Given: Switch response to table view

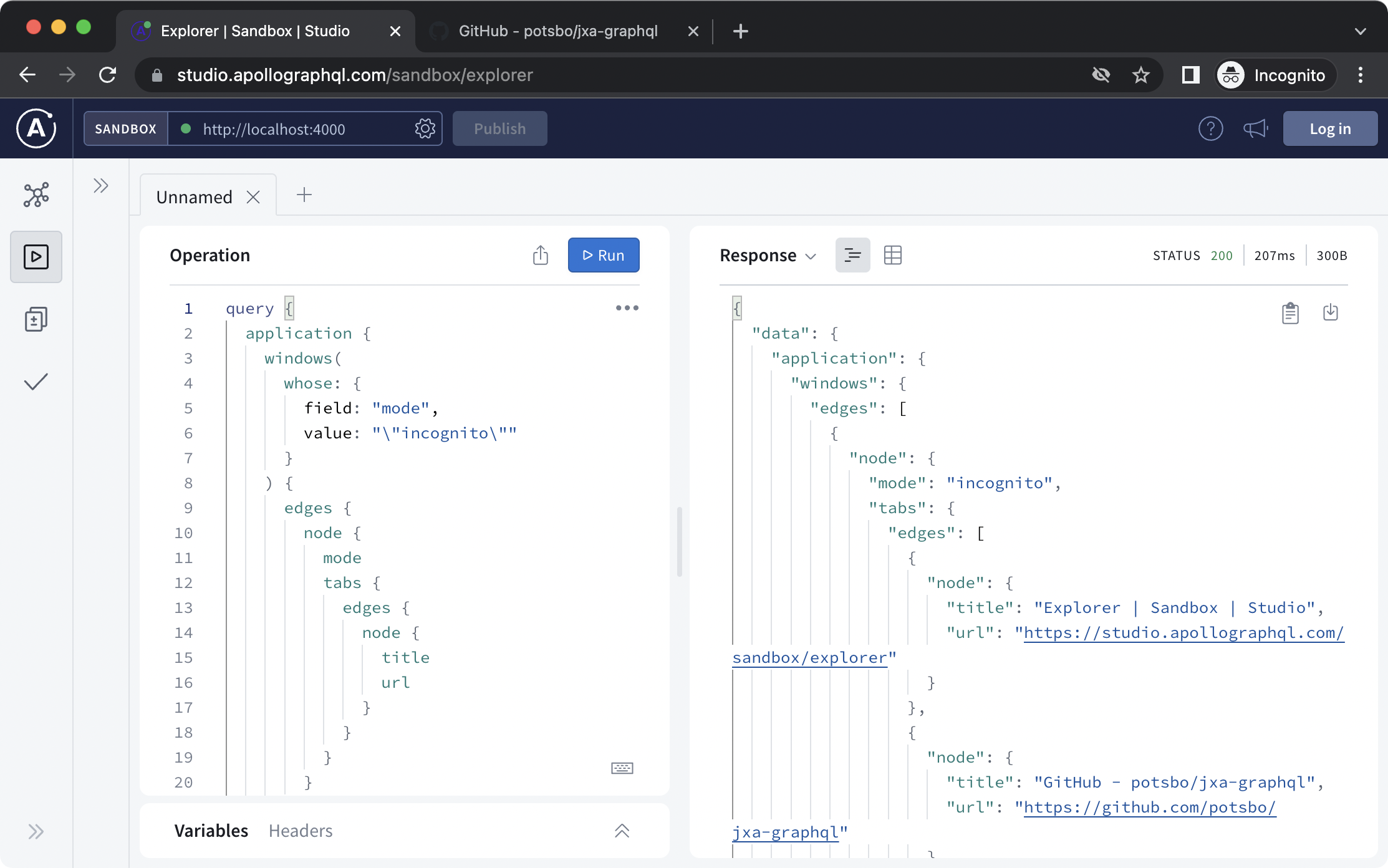Looking at the screenshot, I should (x=892, y=255).
